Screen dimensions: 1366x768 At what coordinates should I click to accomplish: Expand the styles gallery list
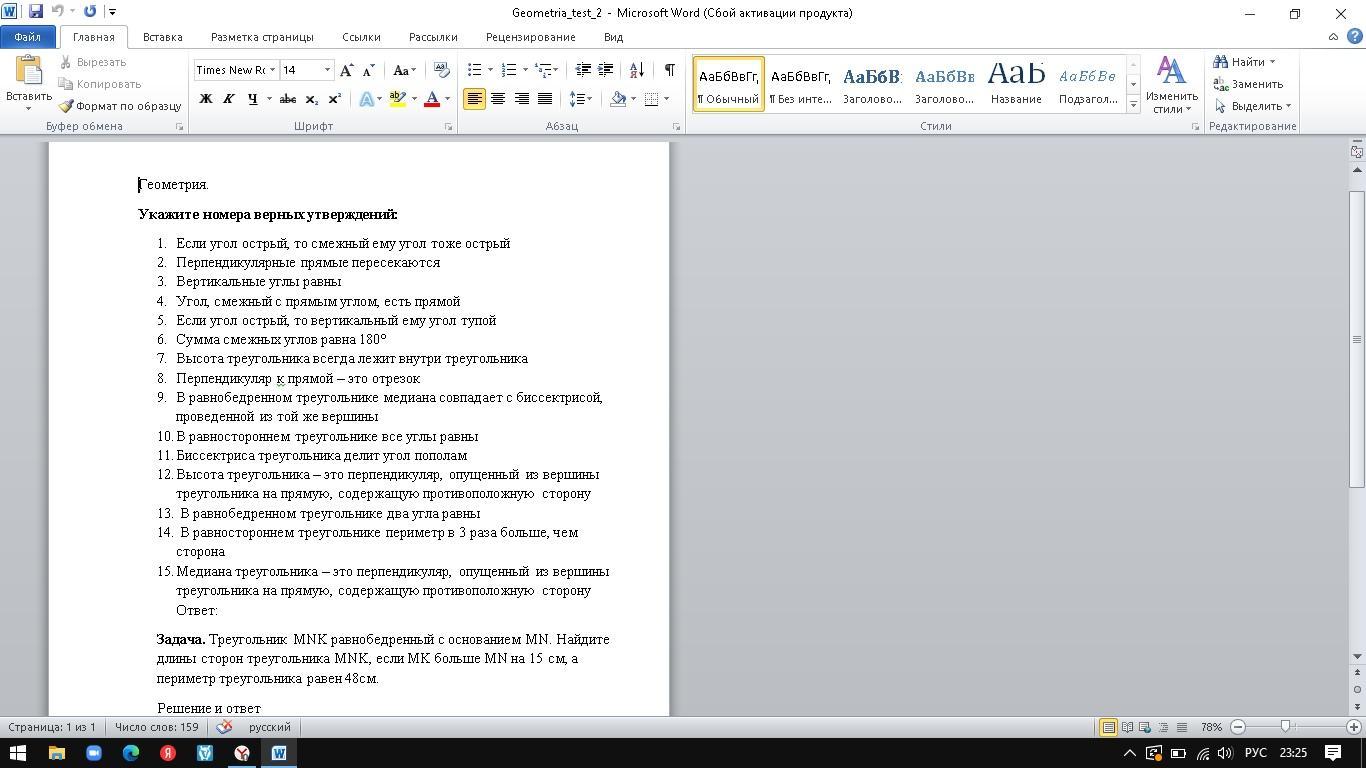tap(1133, 105)
